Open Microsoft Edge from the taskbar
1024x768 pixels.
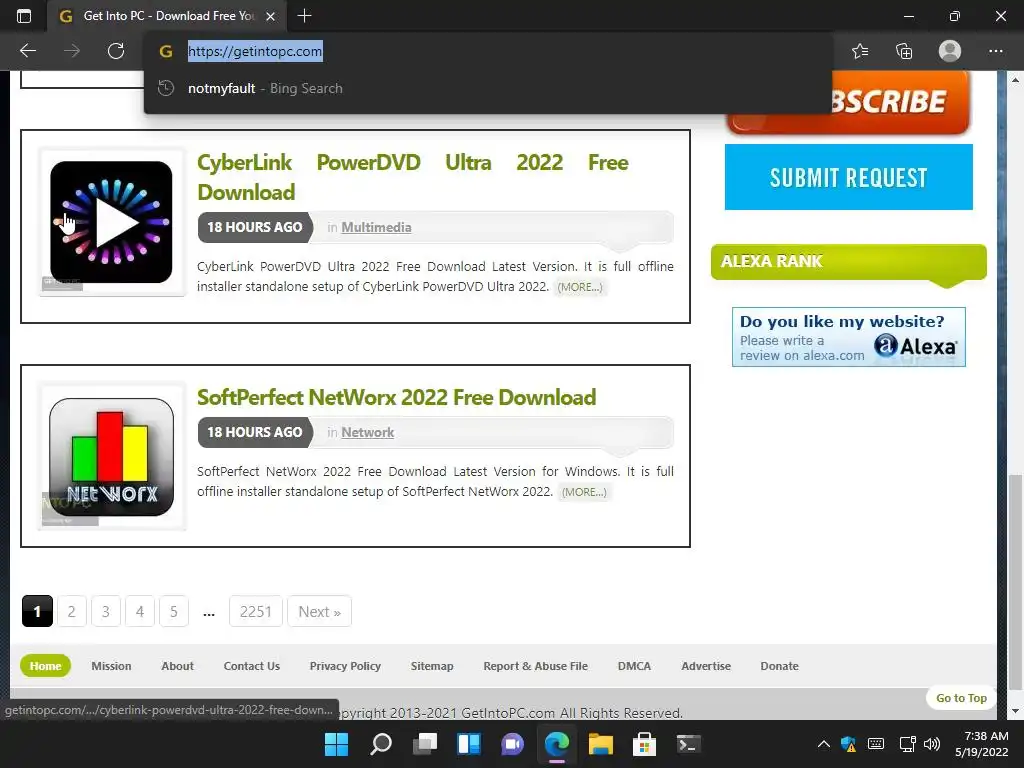click(x=557, y=744)
